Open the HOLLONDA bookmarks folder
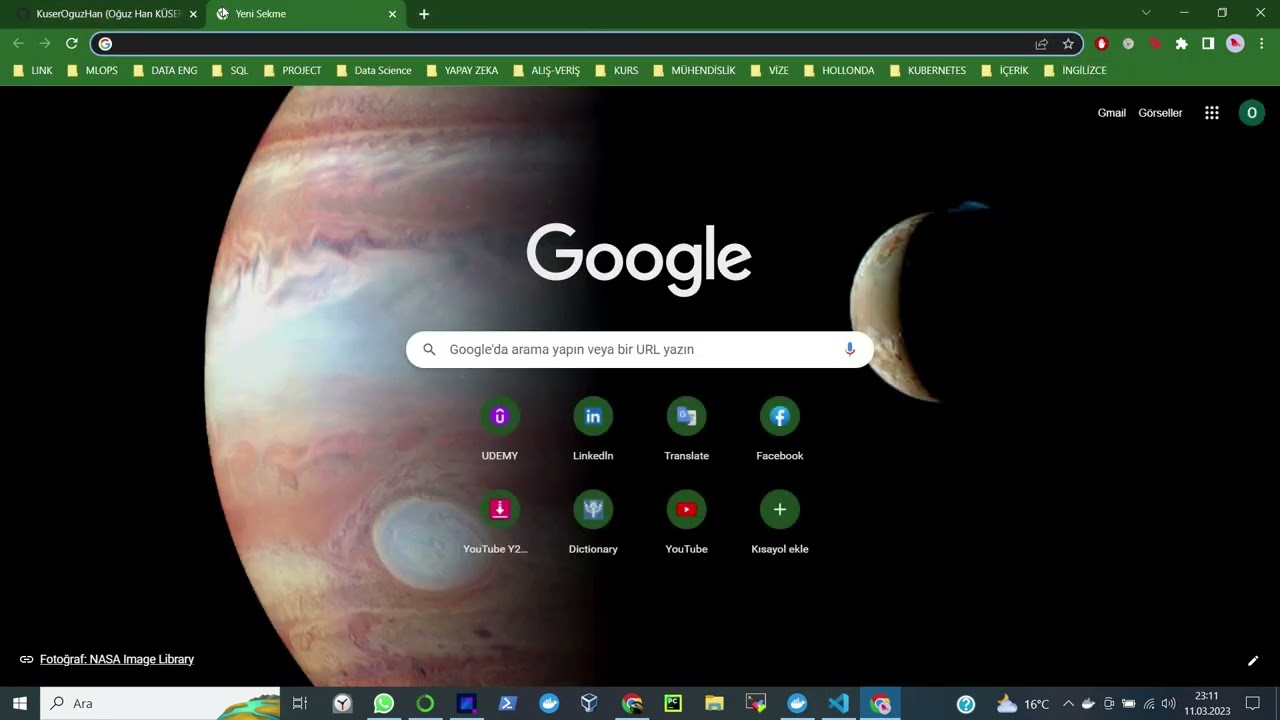Image resolution: width=1280 pixels, height=720 pixels. pyautogui.click(x=840, y=71)
